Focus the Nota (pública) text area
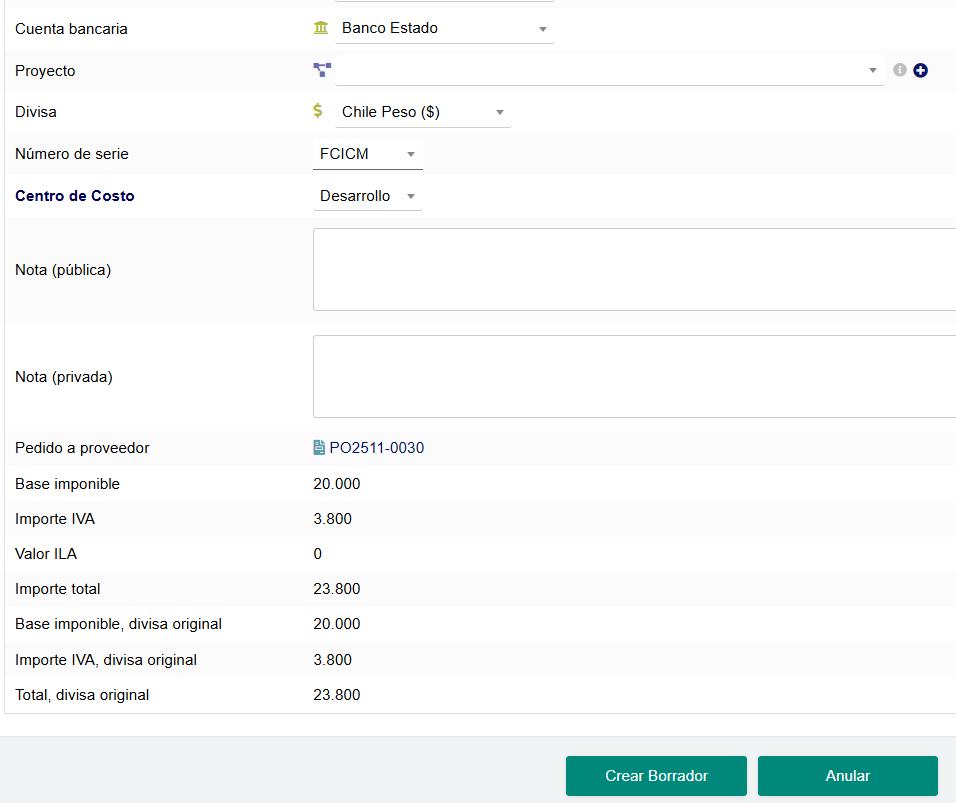 click(634, 270)
